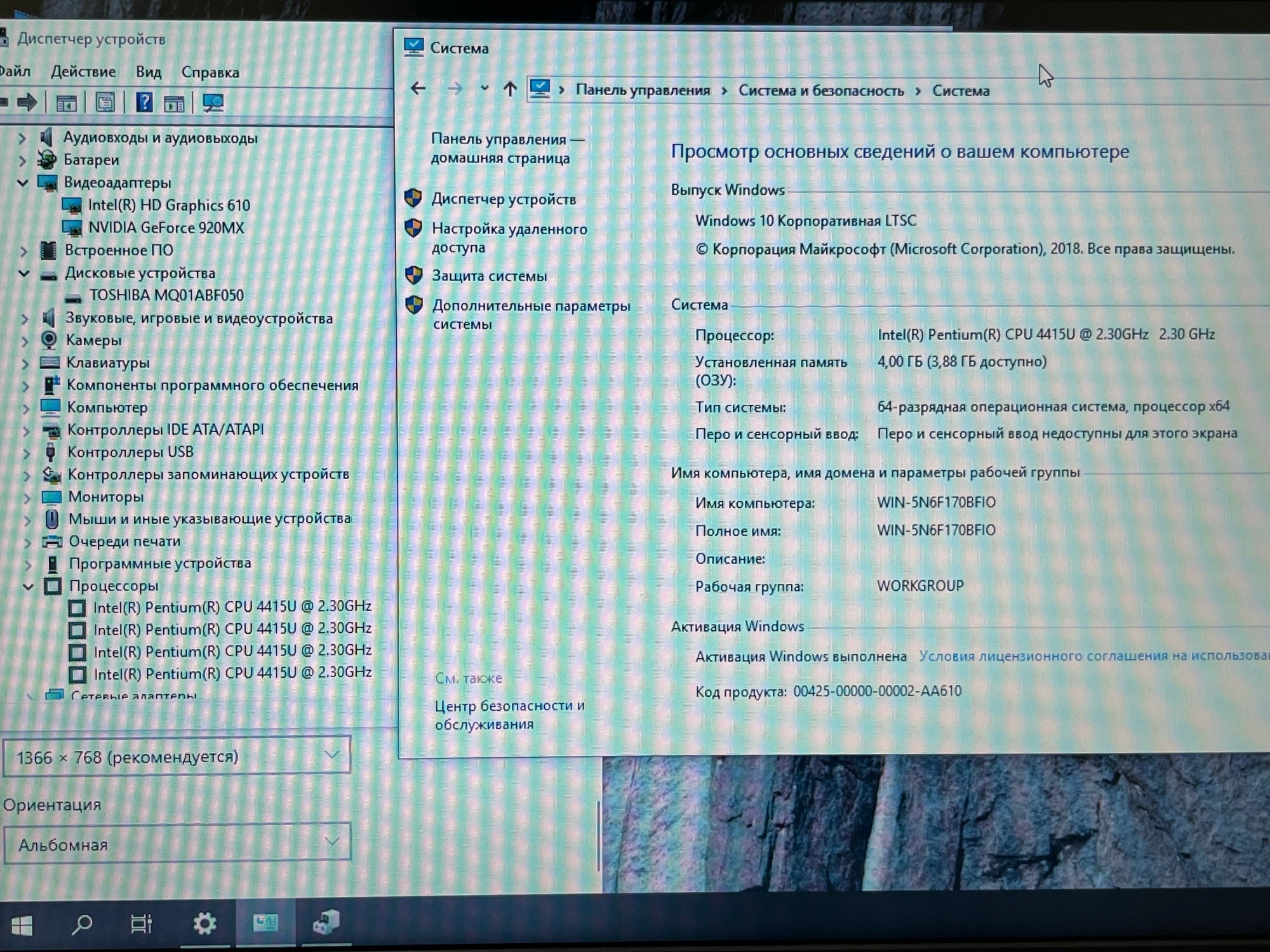Click the Батареи battery icon
Viewport: 1270px width, 952px height.
[47, 160]
